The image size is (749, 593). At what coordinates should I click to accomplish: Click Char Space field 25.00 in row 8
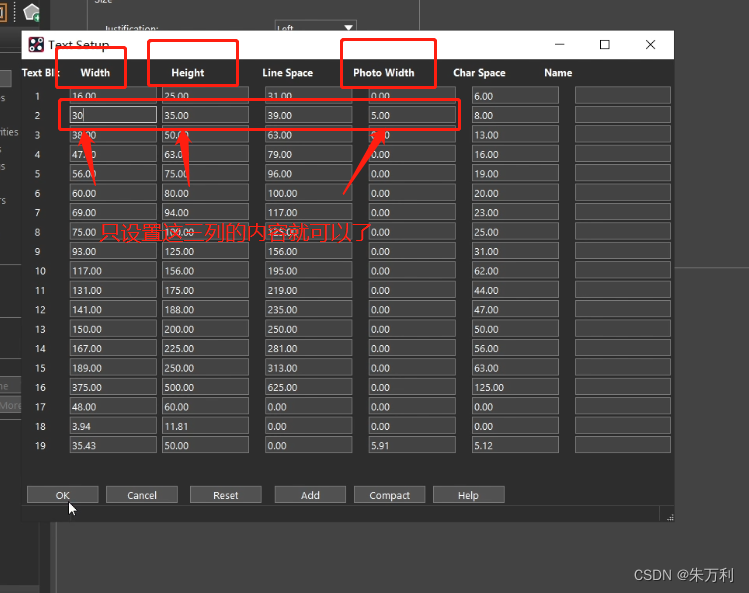click(515, 232)
